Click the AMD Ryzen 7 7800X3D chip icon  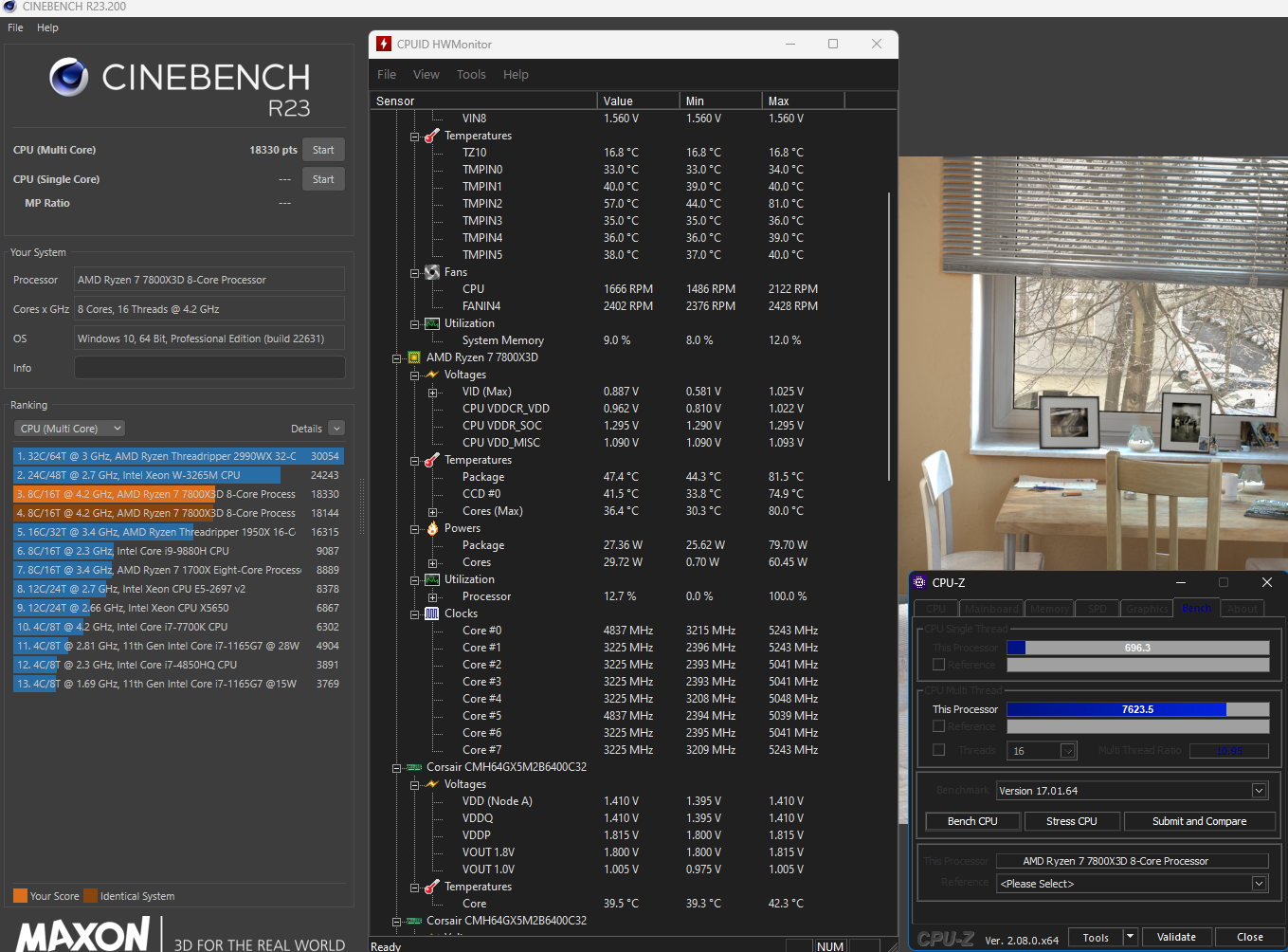click(x=414, y=357)
